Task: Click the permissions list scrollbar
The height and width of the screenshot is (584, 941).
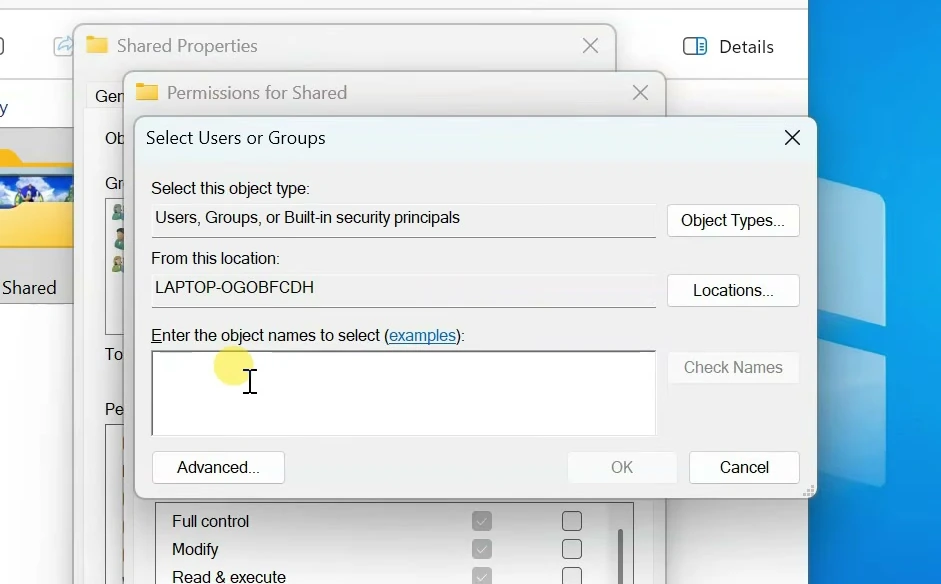Action: pos(621,555)
